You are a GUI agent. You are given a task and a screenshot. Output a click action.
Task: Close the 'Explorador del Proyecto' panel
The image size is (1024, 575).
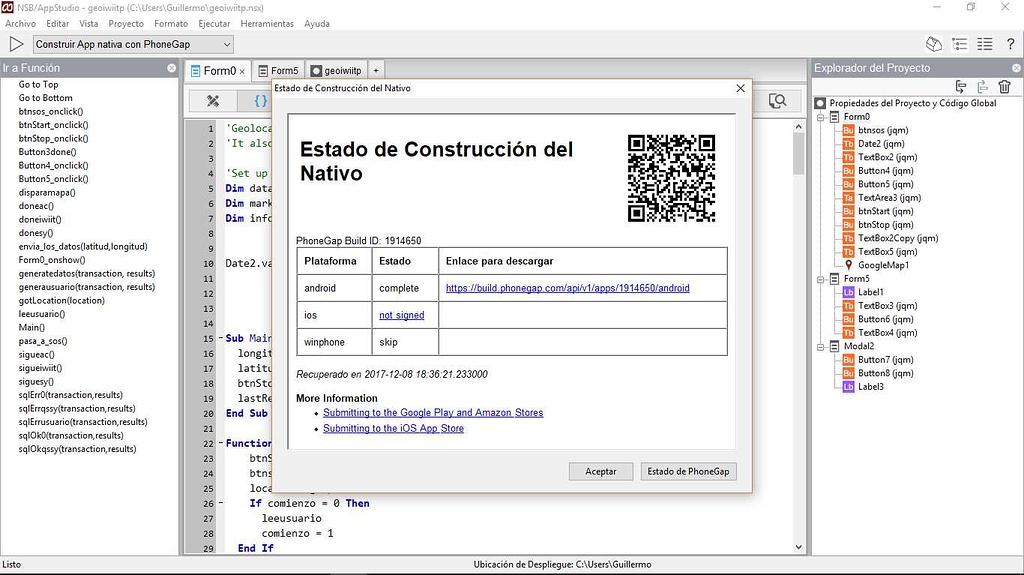point(1016,68)
